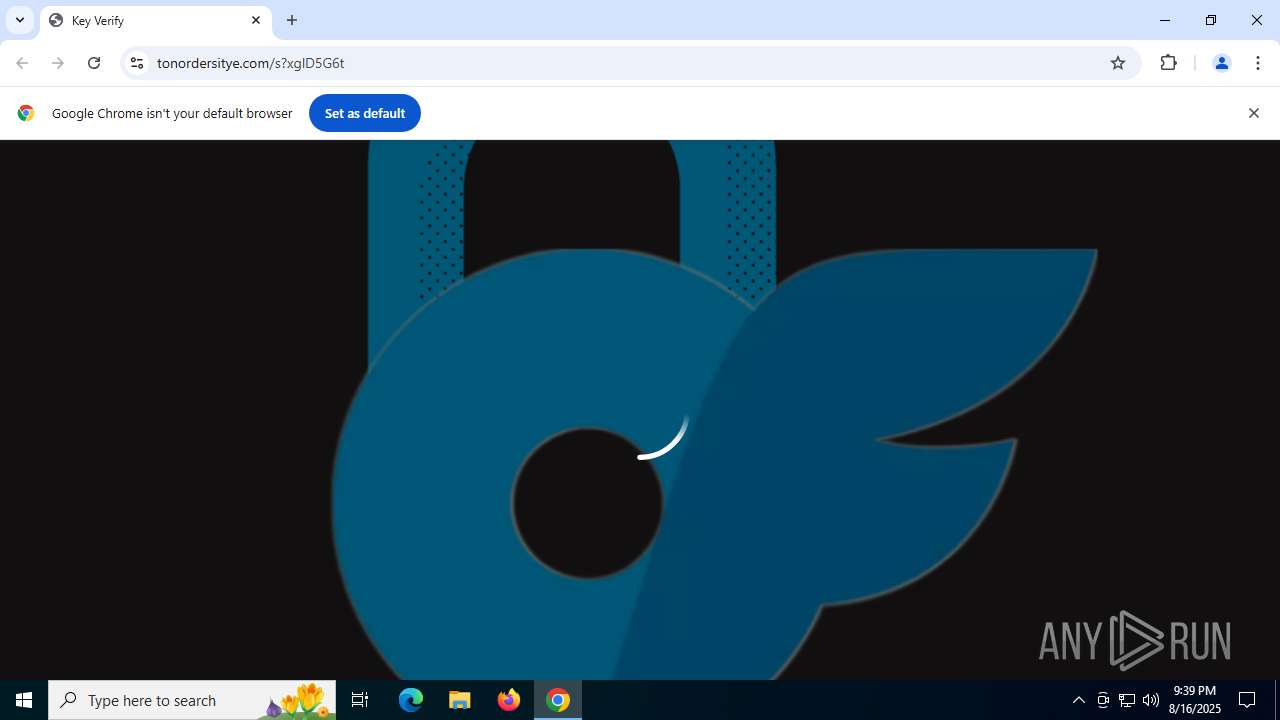
Task: Open Task View on taskbar
Action: point(360,700)
